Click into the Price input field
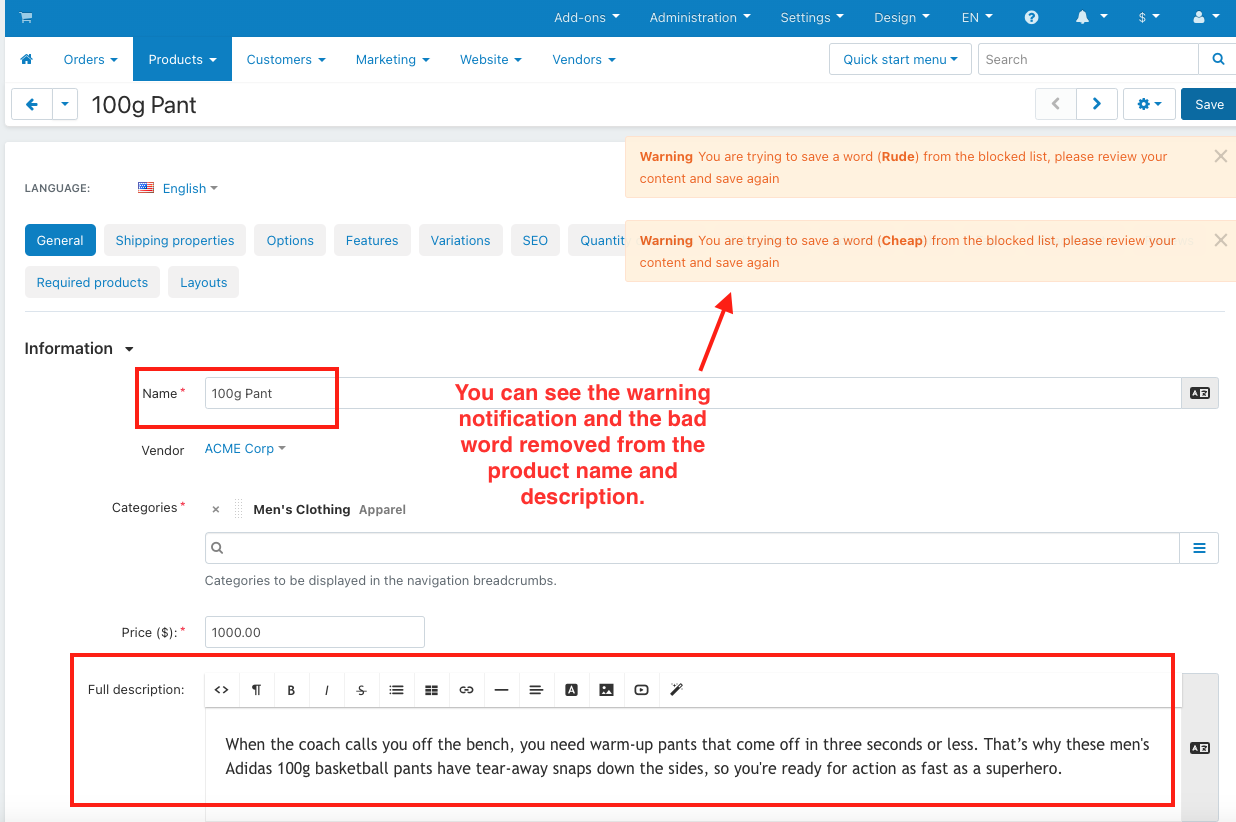The width and height of the screenshot is (1236, 822). pyautogui.click(x=314, y=632)
